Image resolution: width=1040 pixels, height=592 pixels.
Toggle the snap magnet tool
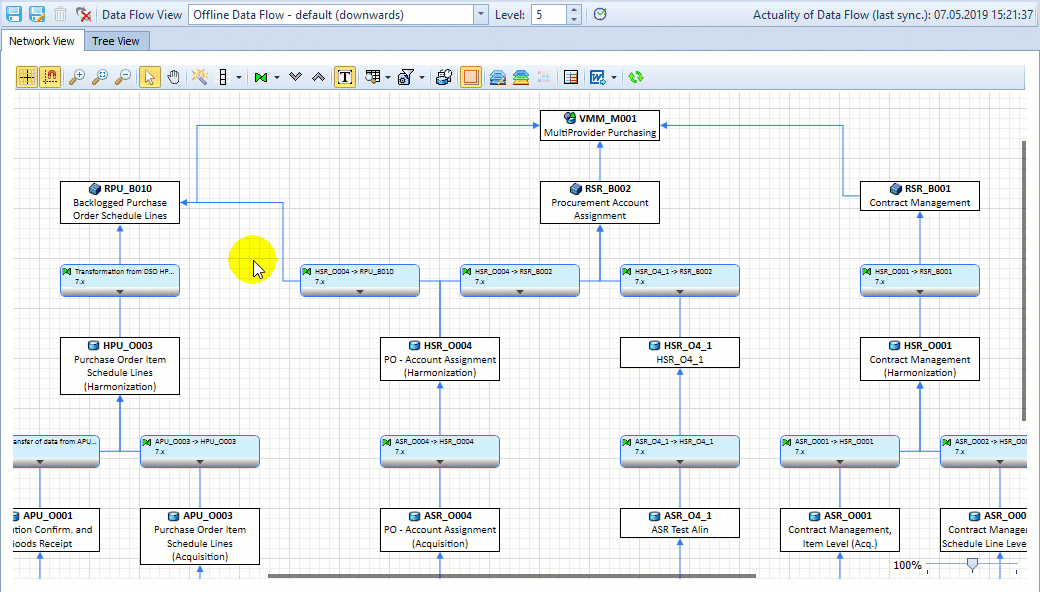(x=48, y=76)
